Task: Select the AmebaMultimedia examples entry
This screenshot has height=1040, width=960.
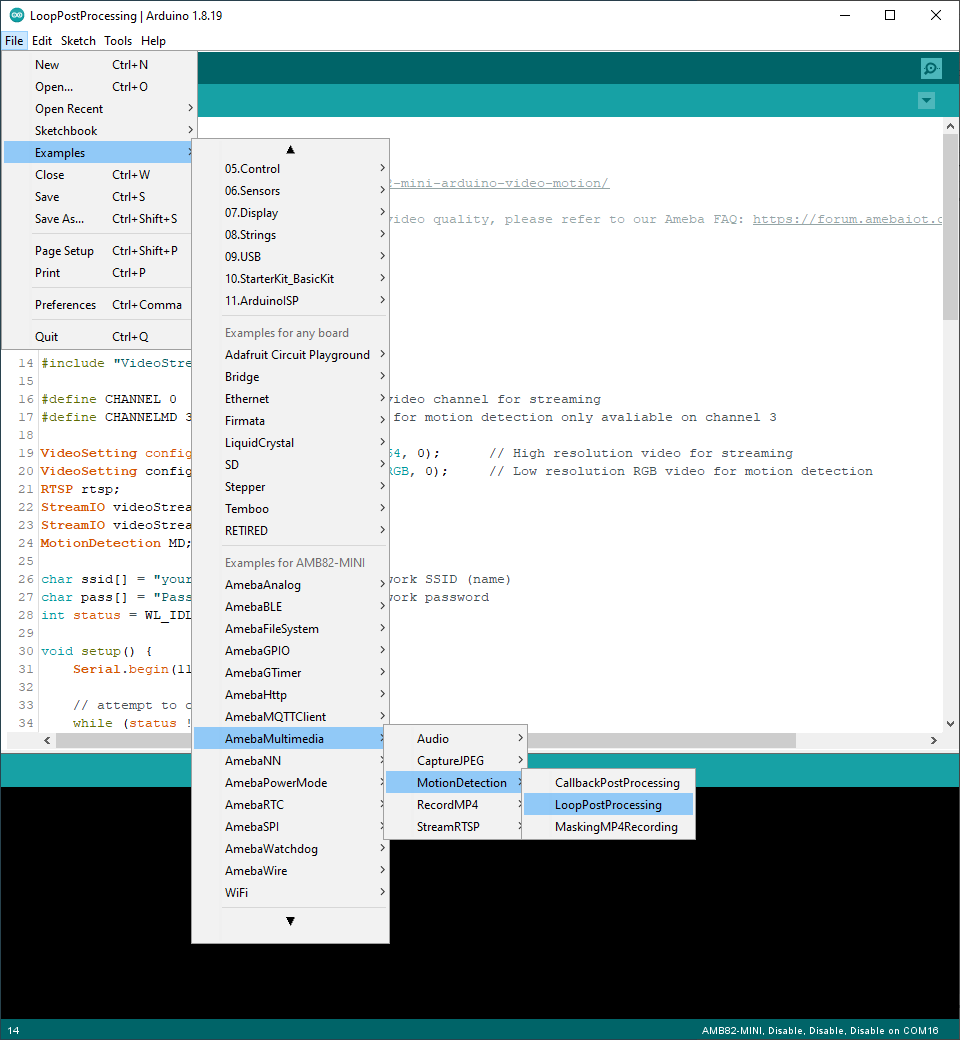Action: tap(291, 738)
